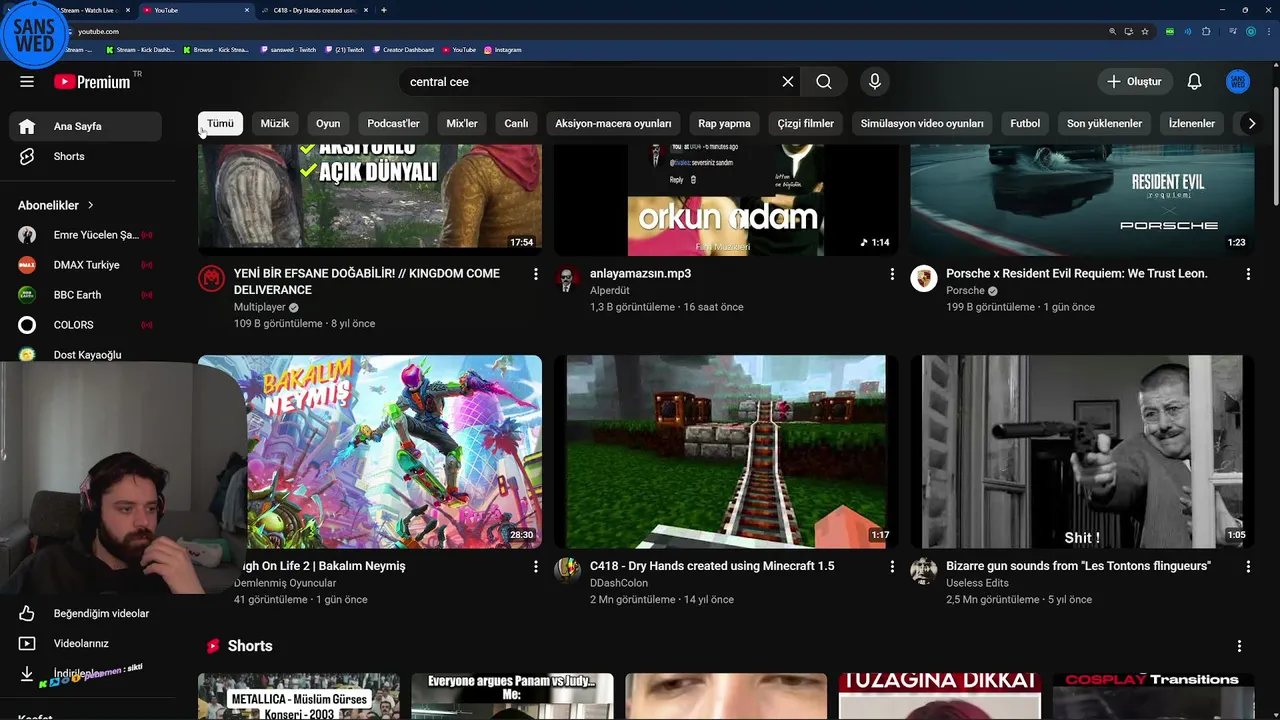Play the Resident Evil Porsche thumbnail
1280x720 pixels.
point(1082,199)
